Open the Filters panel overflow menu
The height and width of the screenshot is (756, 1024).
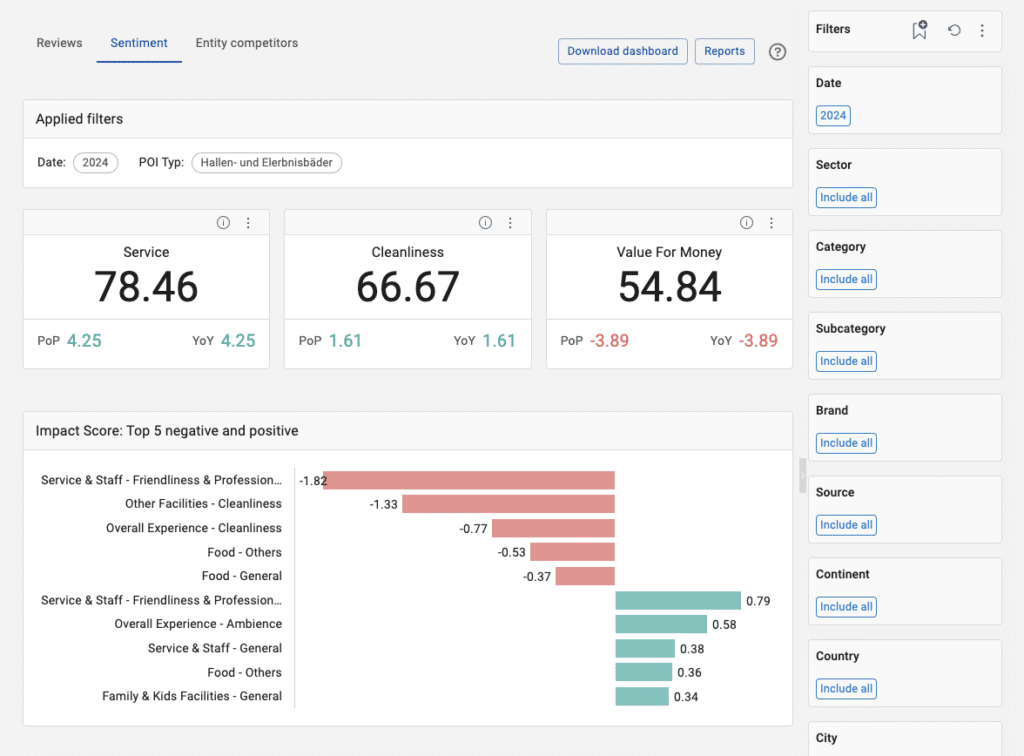[x=983, y=30]
